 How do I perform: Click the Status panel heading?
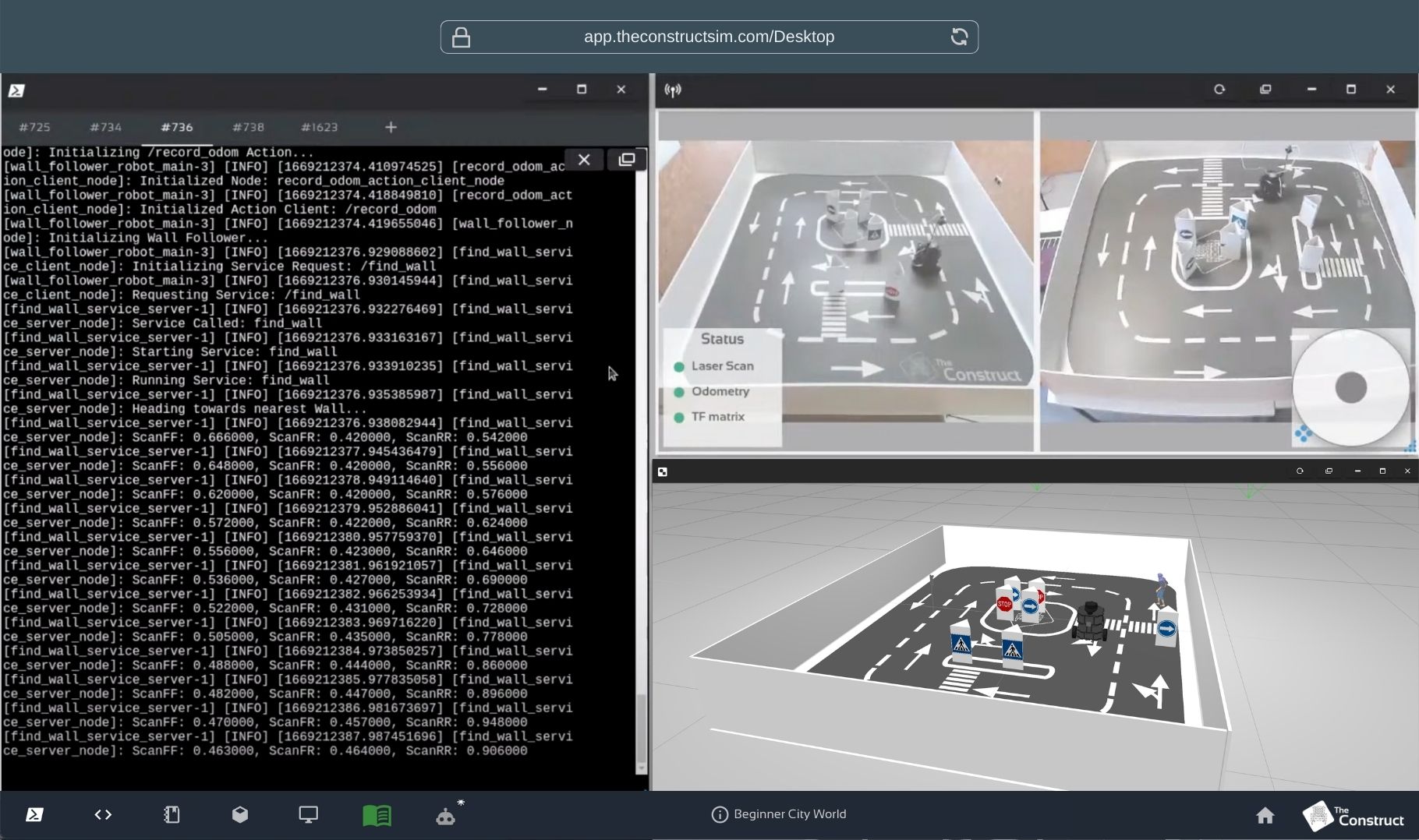click(722, 340)
